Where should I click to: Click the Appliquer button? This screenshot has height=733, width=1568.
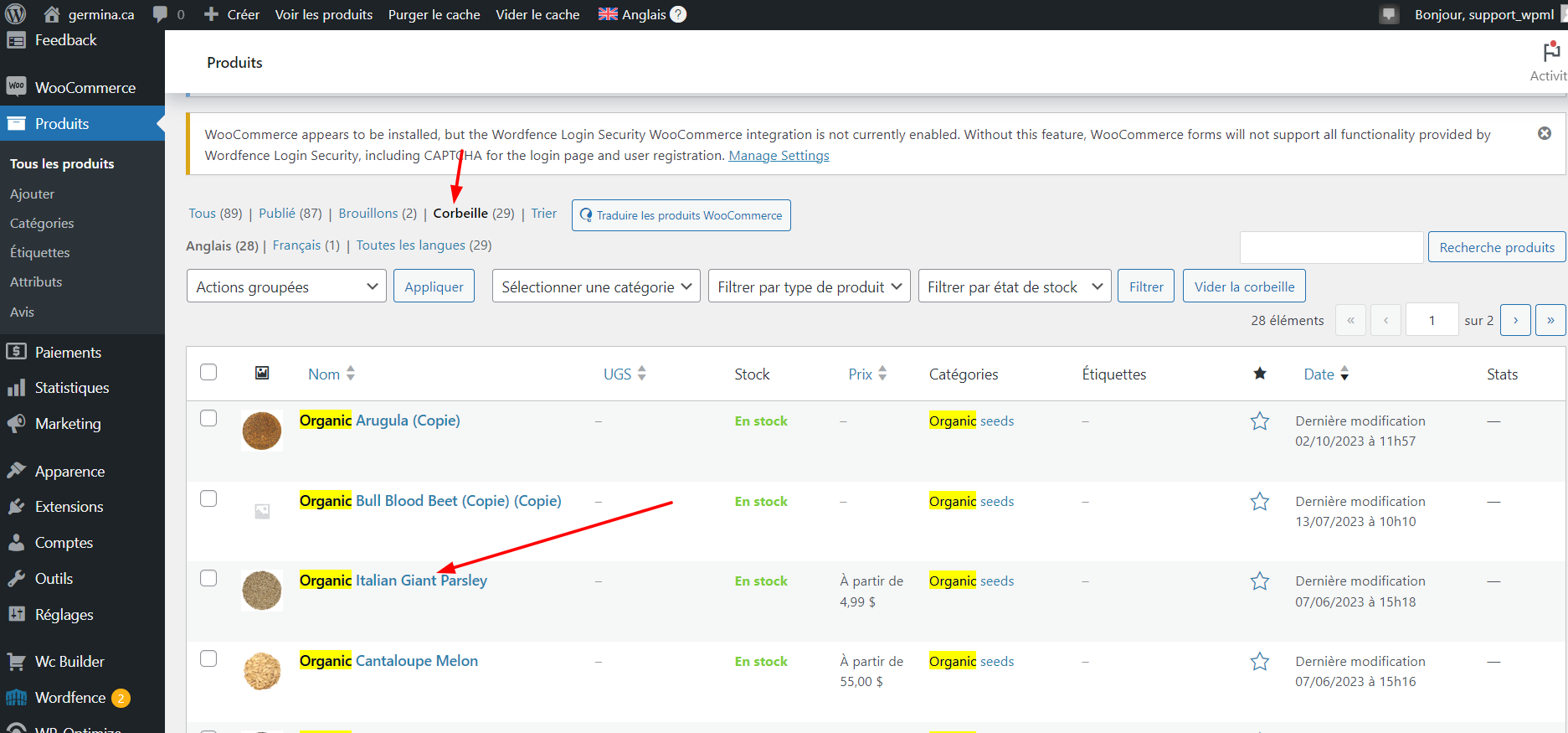tap(434, 286)
